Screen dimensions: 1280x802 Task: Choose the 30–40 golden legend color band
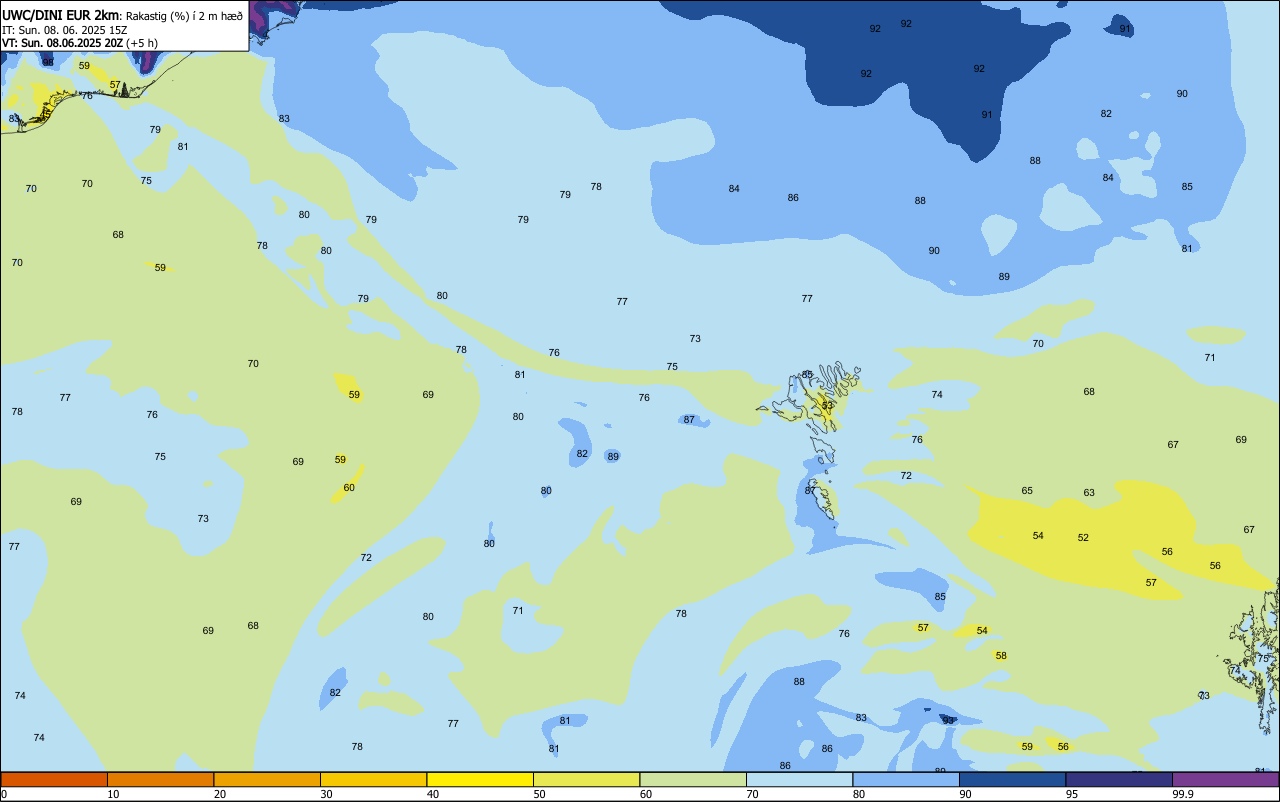coord(373,779)
